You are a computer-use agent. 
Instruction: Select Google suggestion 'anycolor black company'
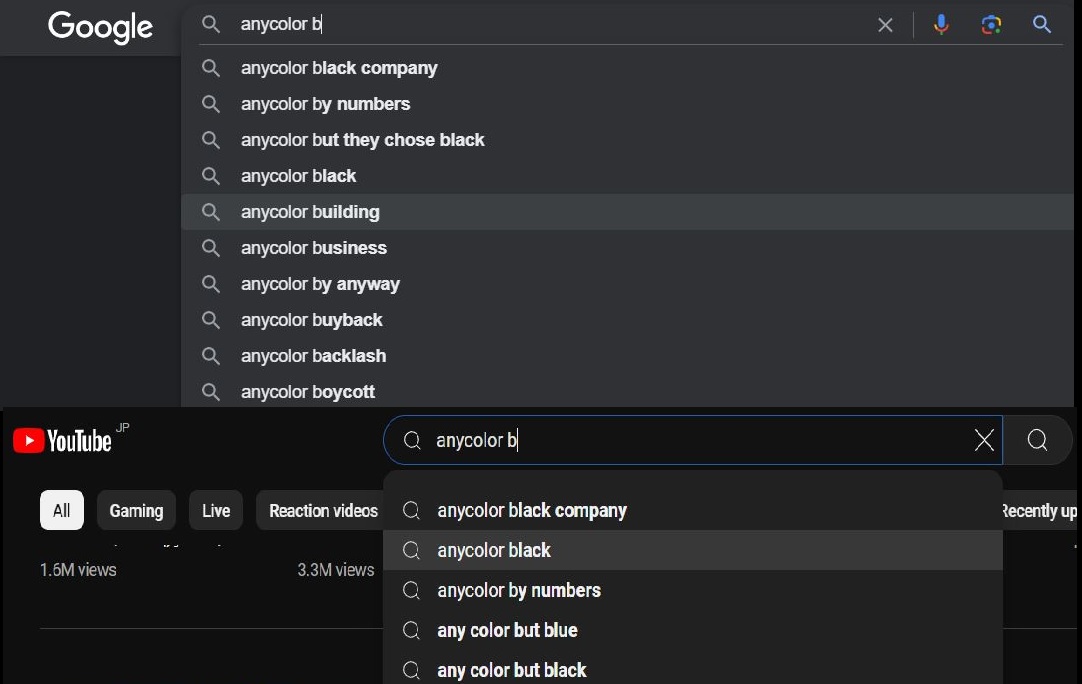point(627,68)
